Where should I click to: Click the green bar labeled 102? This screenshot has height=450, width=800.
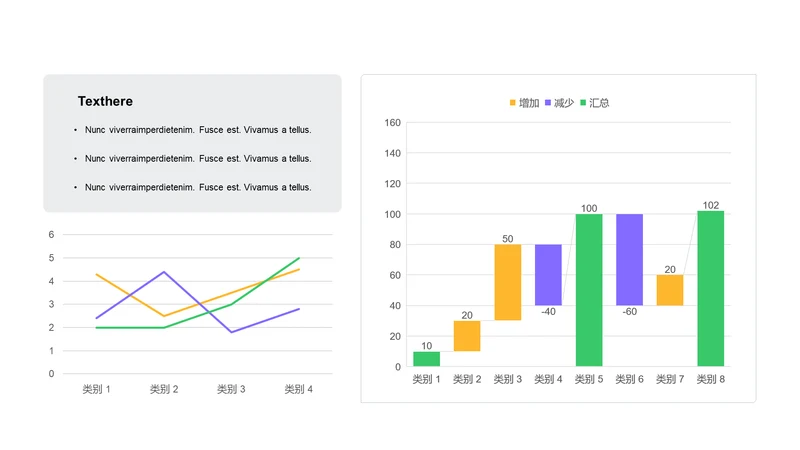tap(711, 288)
